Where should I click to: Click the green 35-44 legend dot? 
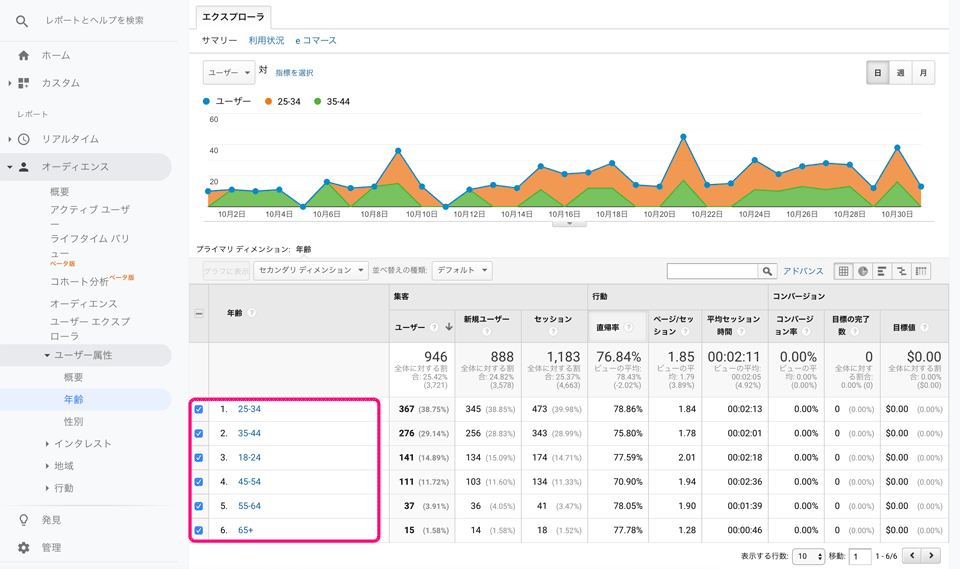click(317, 102)
